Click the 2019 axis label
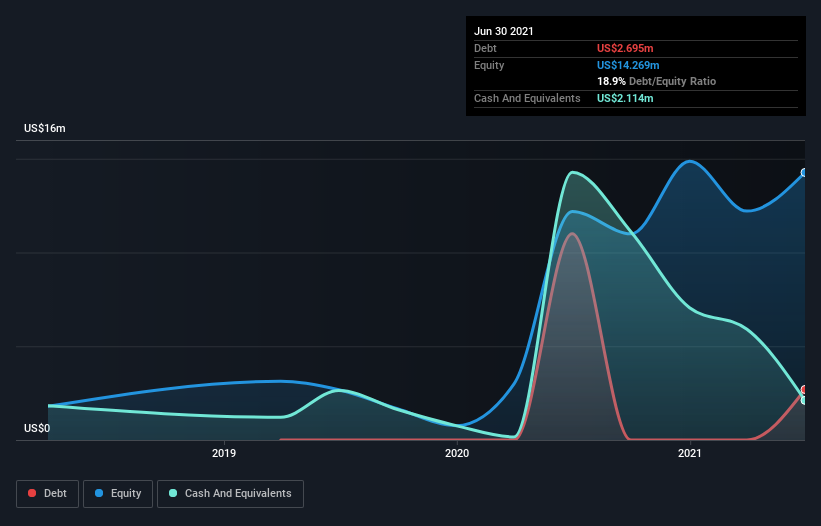 point(224,453)
